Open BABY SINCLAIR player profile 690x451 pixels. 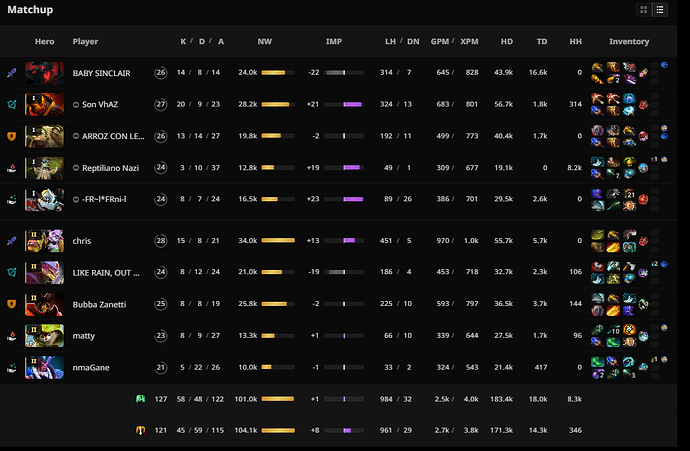tap(101, 73)
